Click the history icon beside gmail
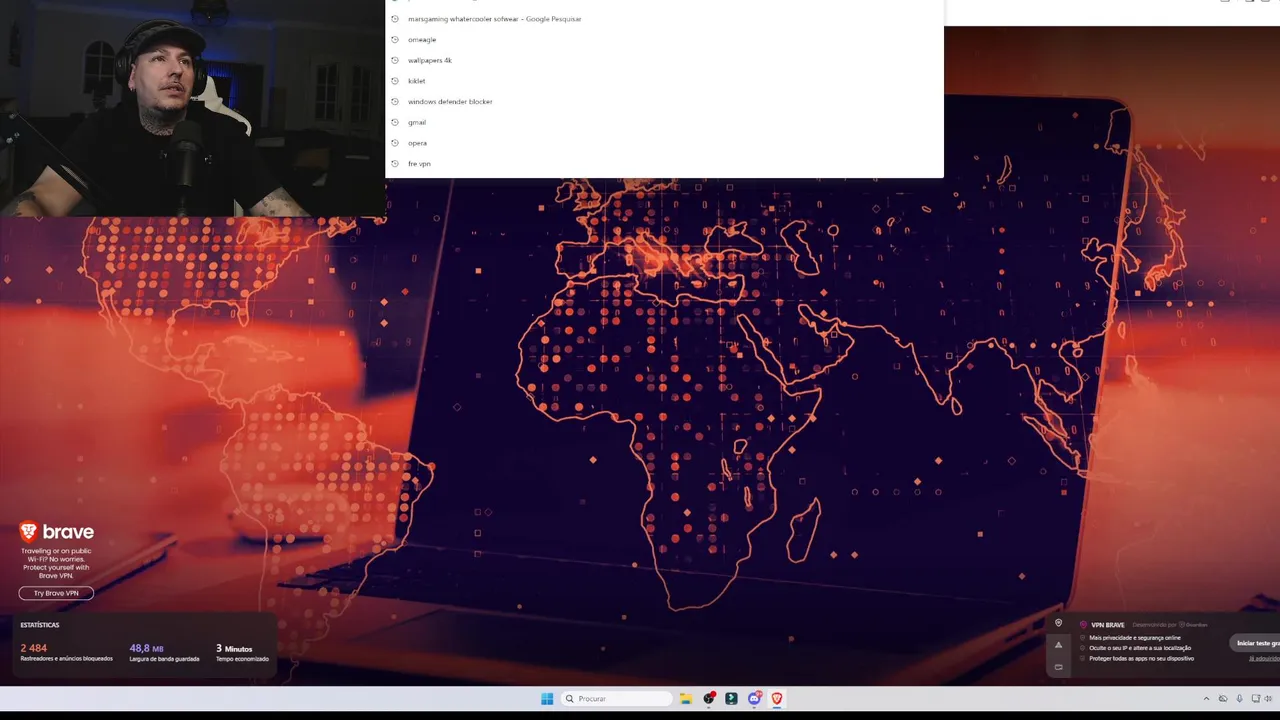 pos(395,122)
